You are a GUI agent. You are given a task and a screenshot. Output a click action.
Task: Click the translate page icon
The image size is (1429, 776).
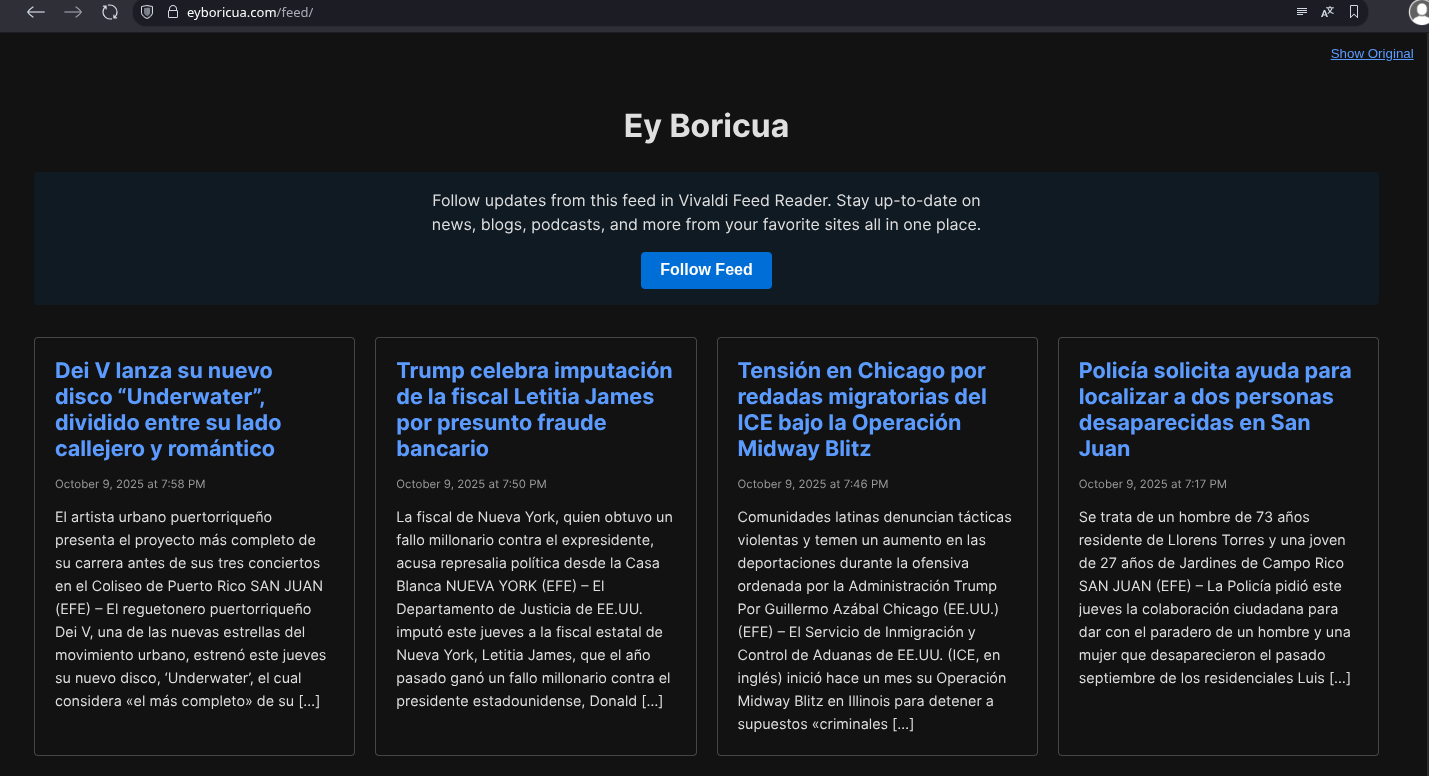coord(1327,12)
